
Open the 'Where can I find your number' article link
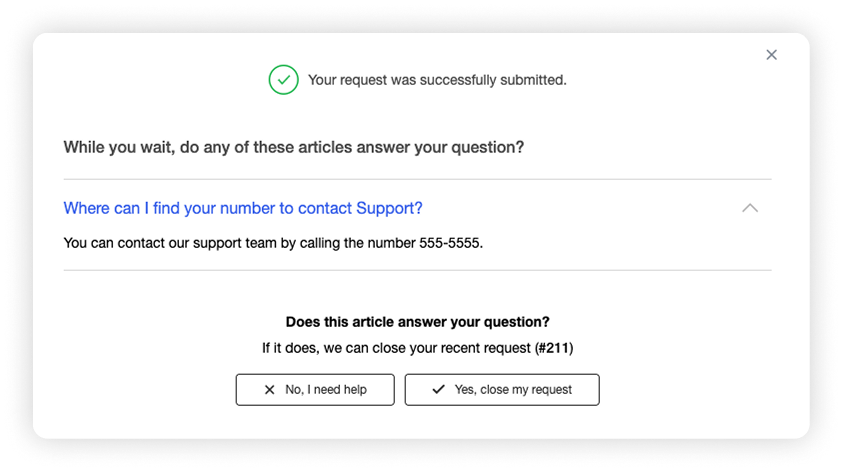[x=242, y=208]
